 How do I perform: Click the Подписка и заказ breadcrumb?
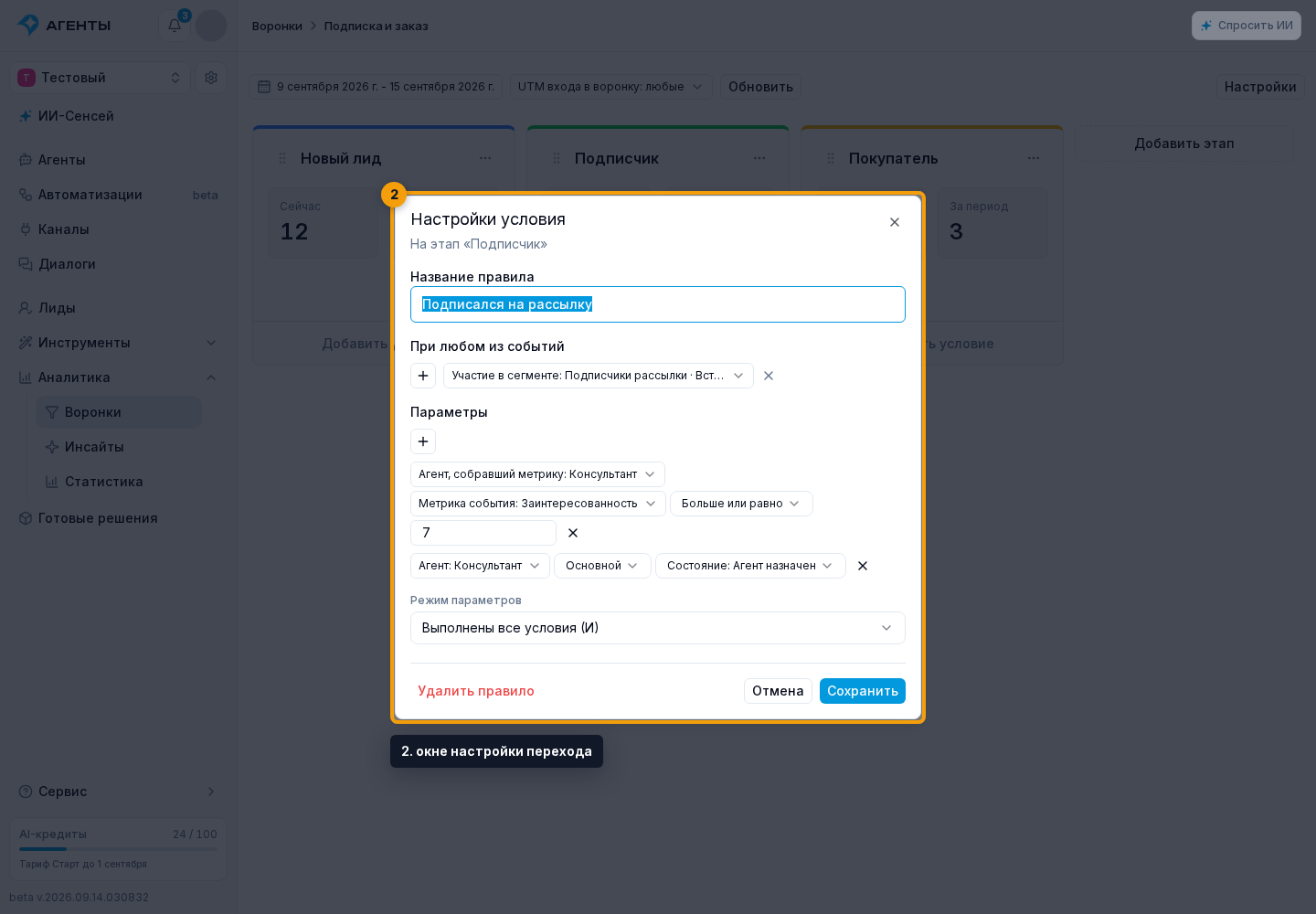[x=377, y=26]
